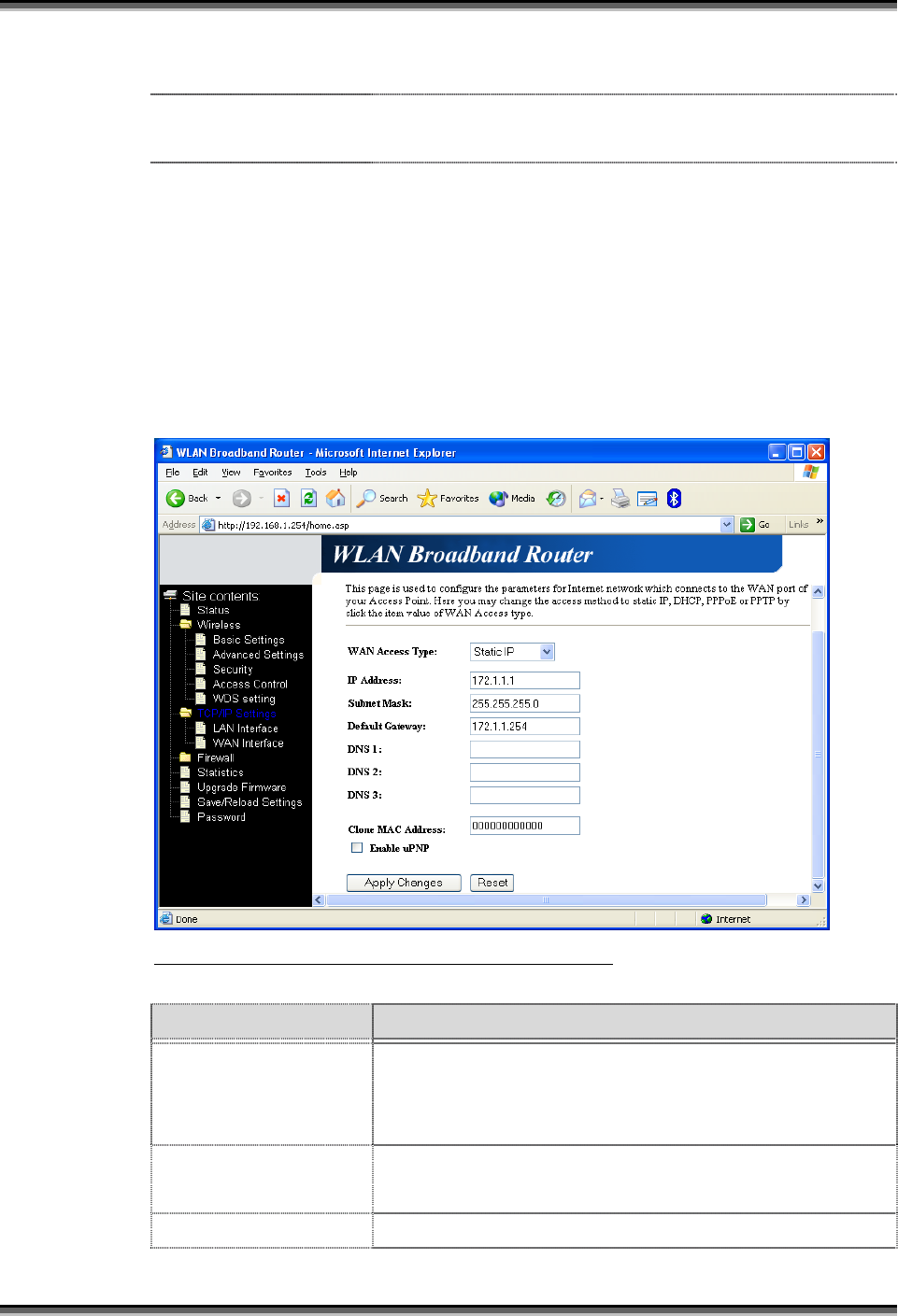
Task: Click the Reset button
Action: (x=492, y=883)
